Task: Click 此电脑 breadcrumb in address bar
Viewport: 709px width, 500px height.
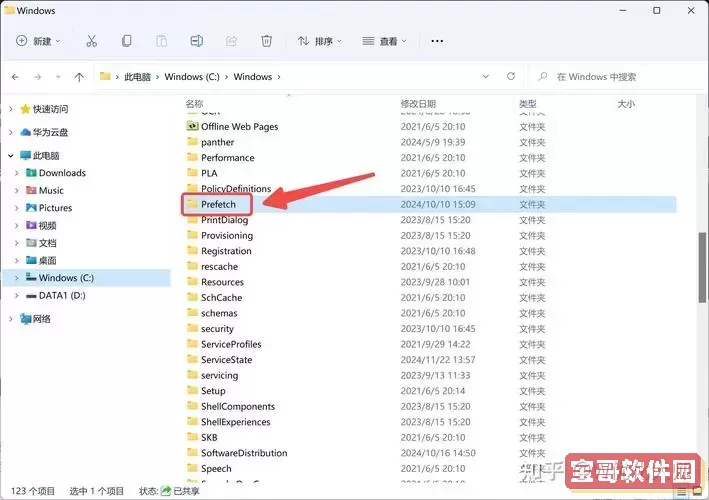Action: tap(138, 76)
